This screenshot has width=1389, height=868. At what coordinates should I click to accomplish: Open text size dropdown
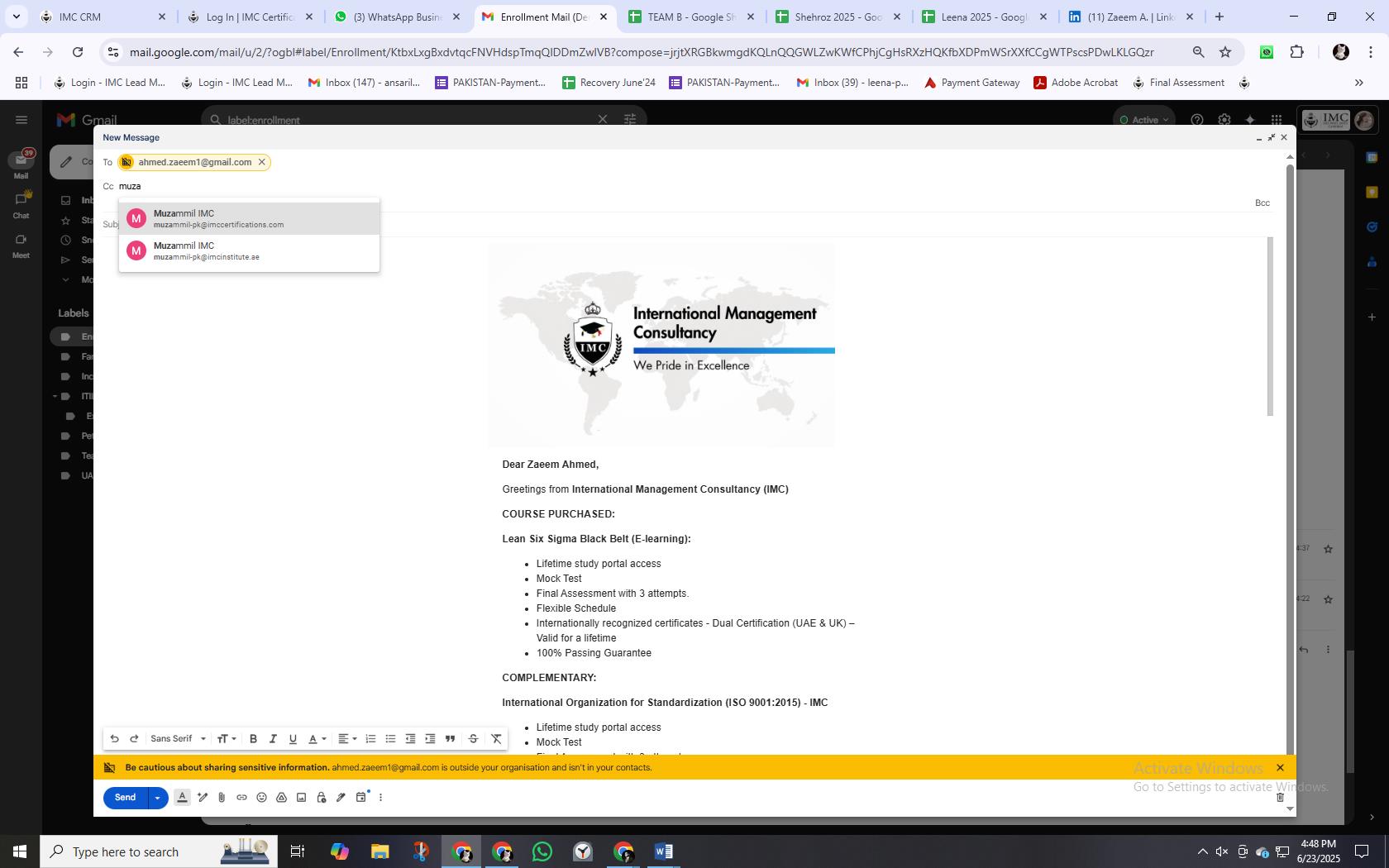[x=226, y=739]
